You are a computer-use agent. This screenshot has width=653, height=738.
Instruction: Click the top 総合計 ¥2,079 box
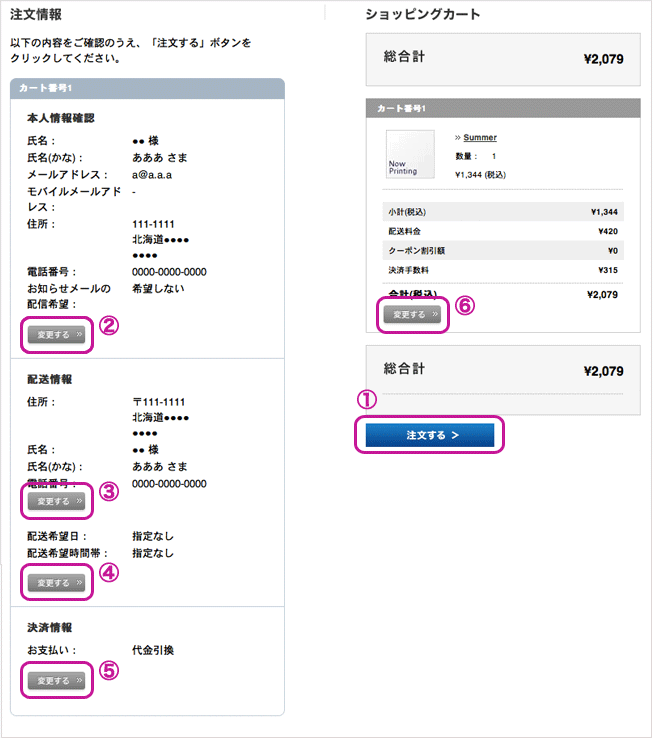click(x=503, y=59)
